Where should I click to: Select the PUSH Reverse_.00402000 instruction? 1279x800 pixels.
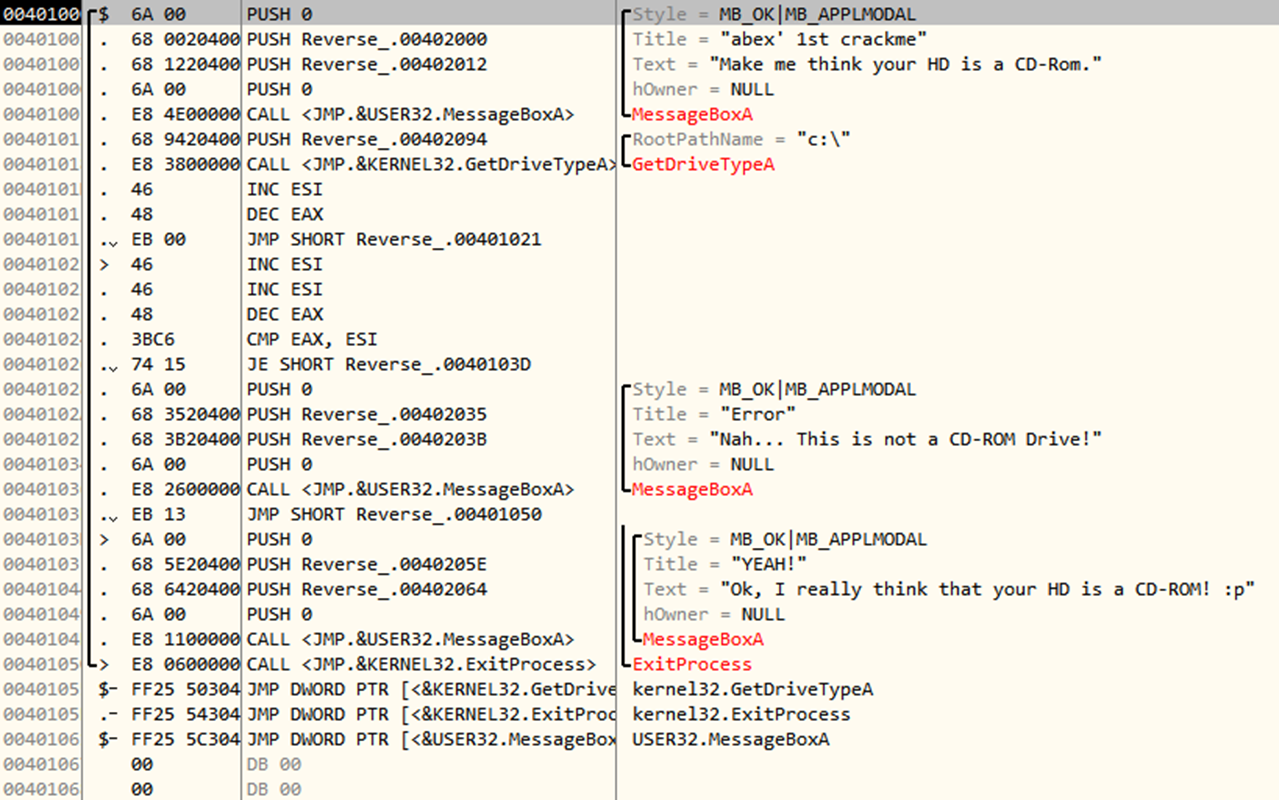click(x=367, y=39)
